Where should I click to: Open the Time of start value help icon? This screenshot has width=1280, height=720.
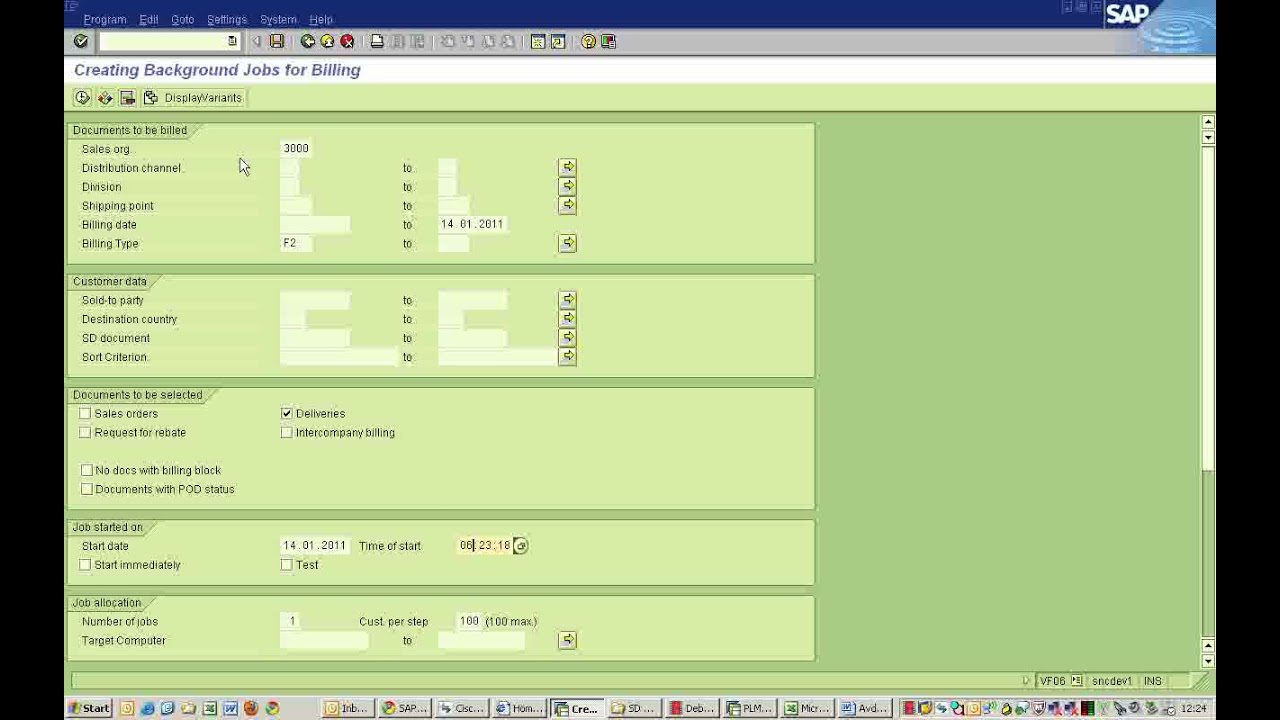coord(521,546)
